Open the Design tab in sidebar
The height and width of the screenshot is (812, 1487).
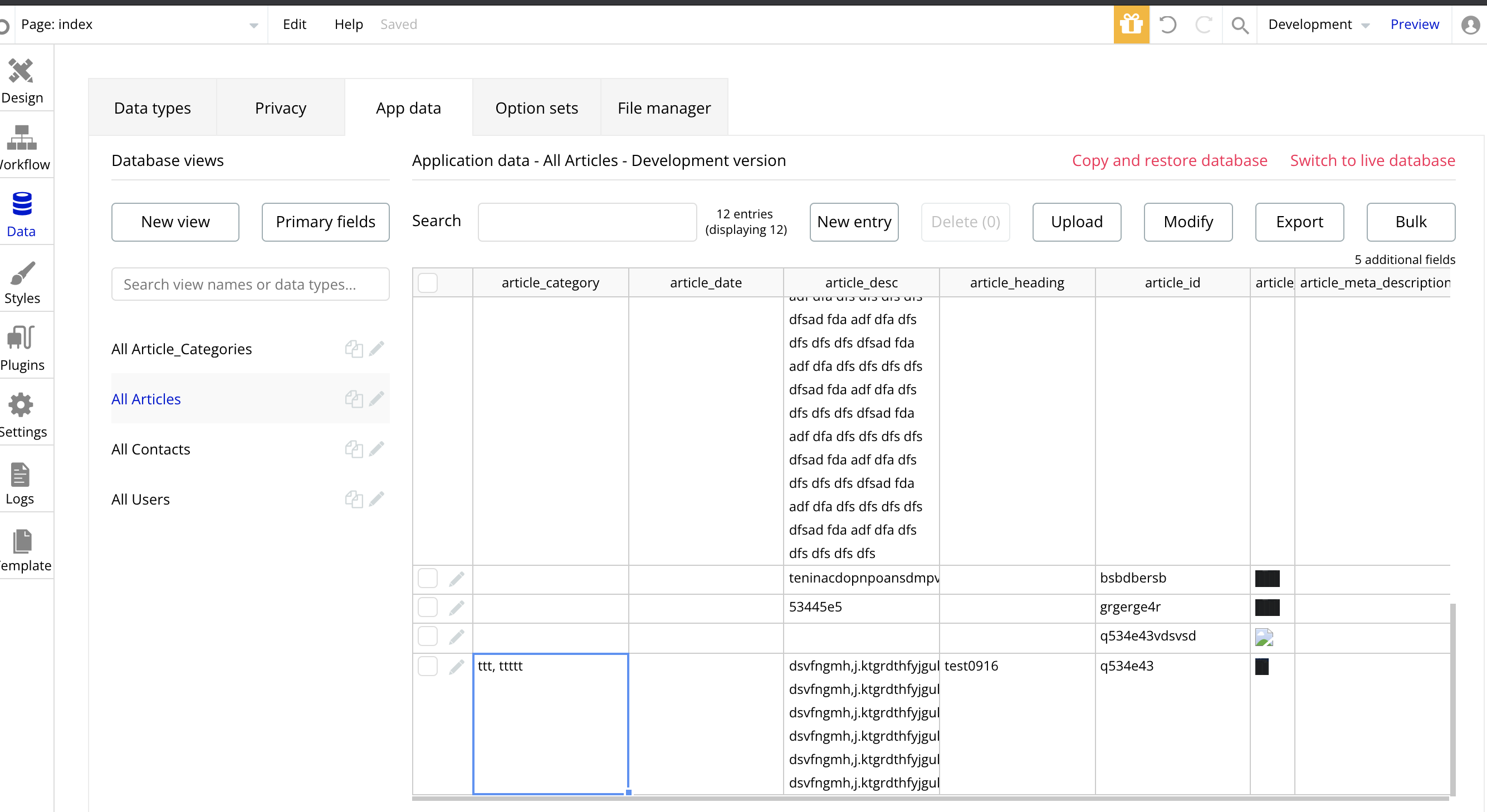tap(22, 81)
